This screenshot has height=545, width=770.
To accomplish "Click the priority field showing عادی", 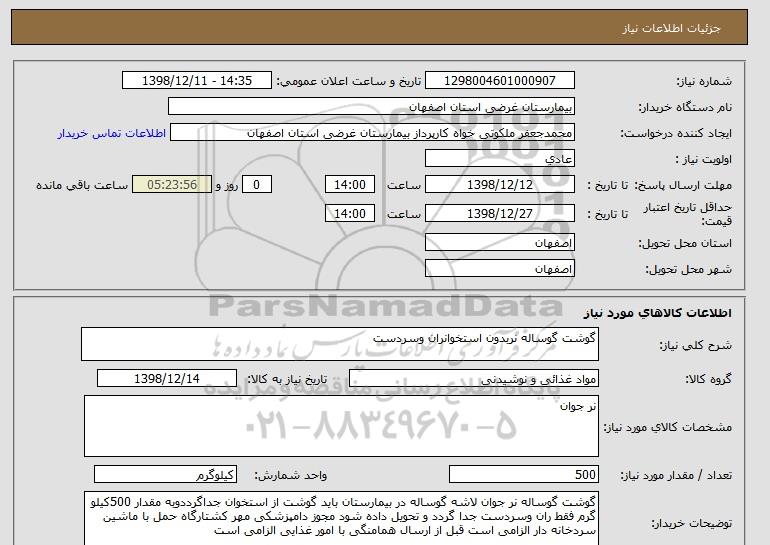I will [499, 159].
